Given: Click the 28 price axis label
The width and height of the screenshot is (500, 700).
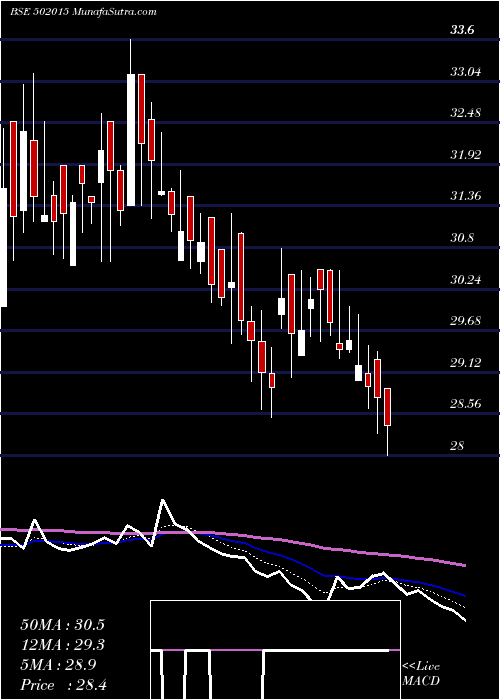Looking at the screenshot, I should [458, 446].
